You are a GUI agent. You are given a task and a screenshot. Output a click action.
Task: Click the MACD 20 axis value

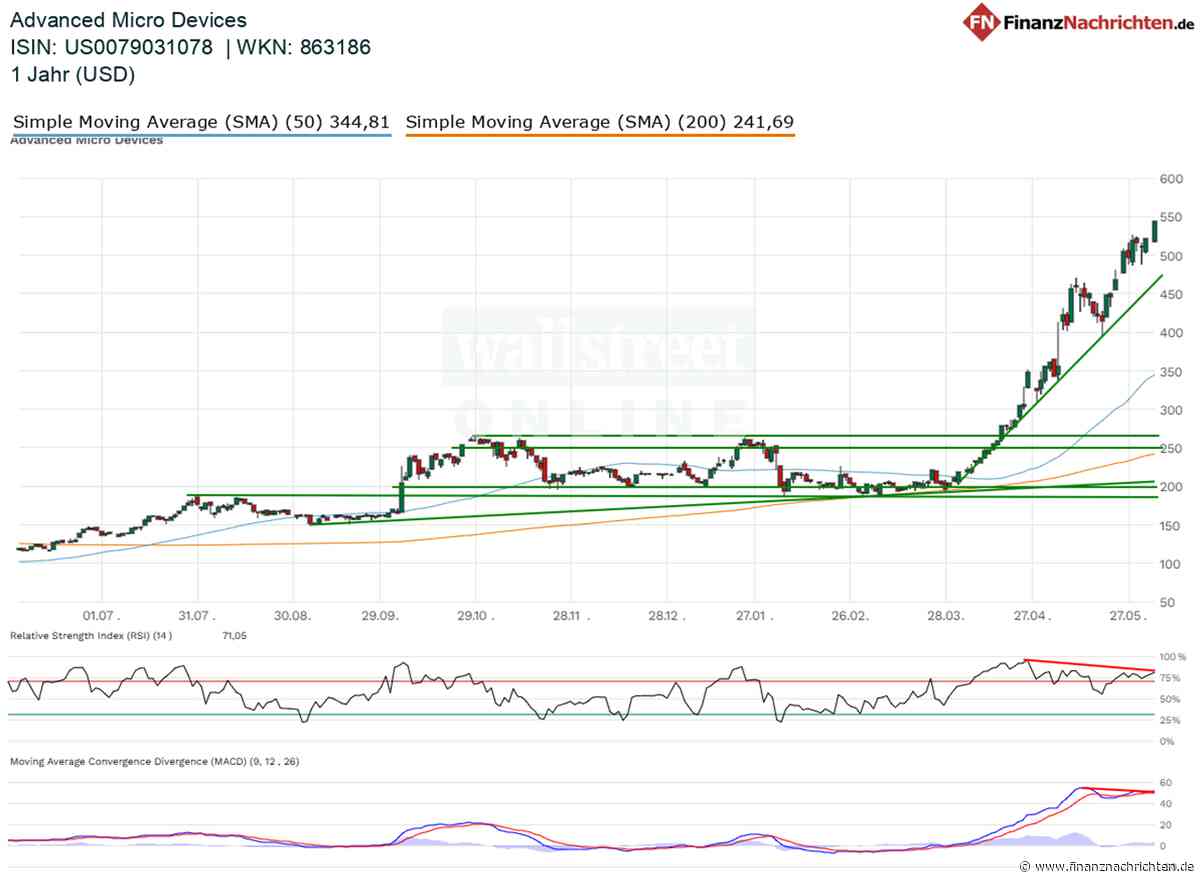tap(1166, 825)
